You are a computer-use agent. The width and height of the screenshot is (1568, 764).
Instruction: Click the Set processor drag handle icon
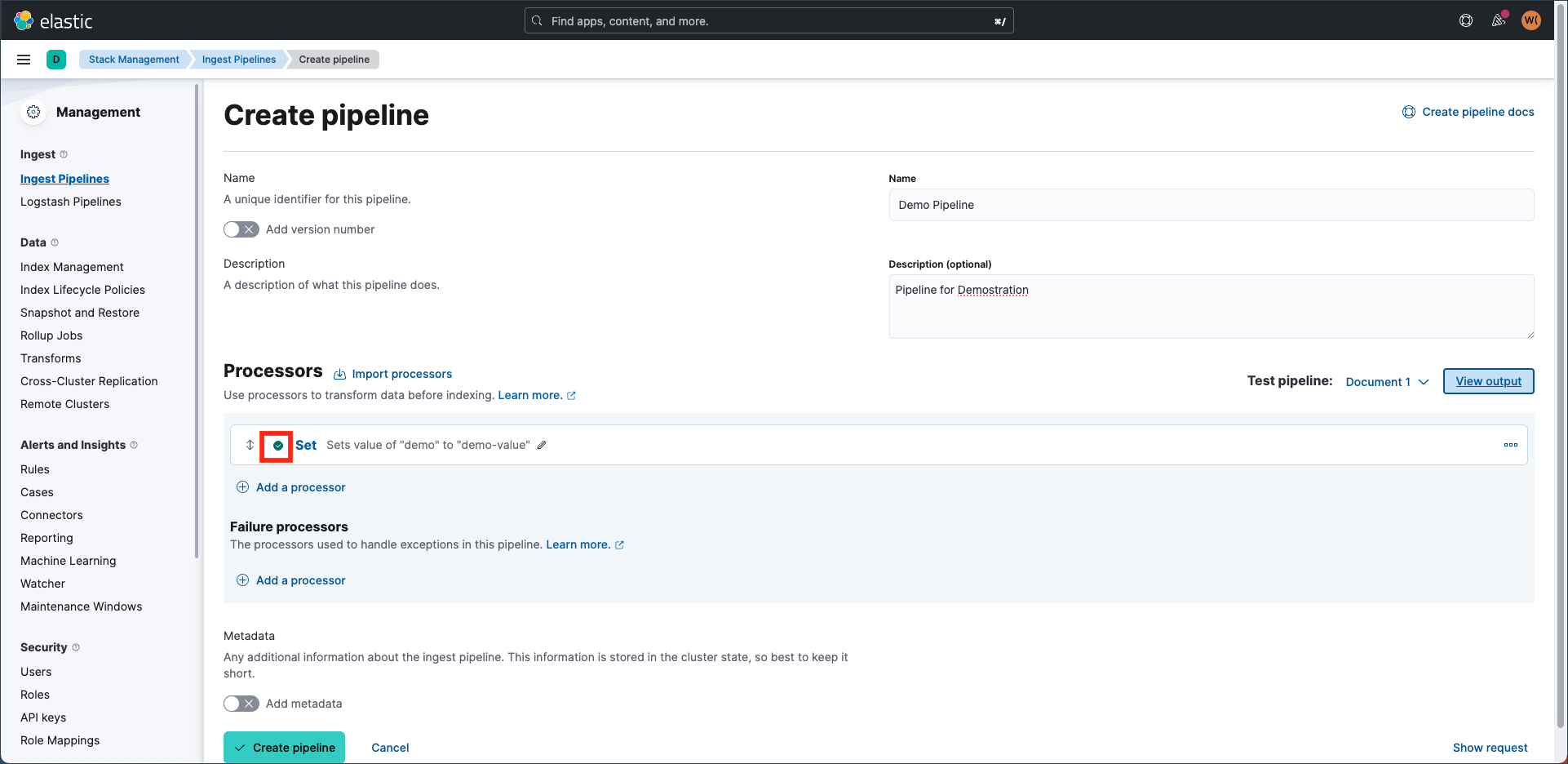click(250, 445)
